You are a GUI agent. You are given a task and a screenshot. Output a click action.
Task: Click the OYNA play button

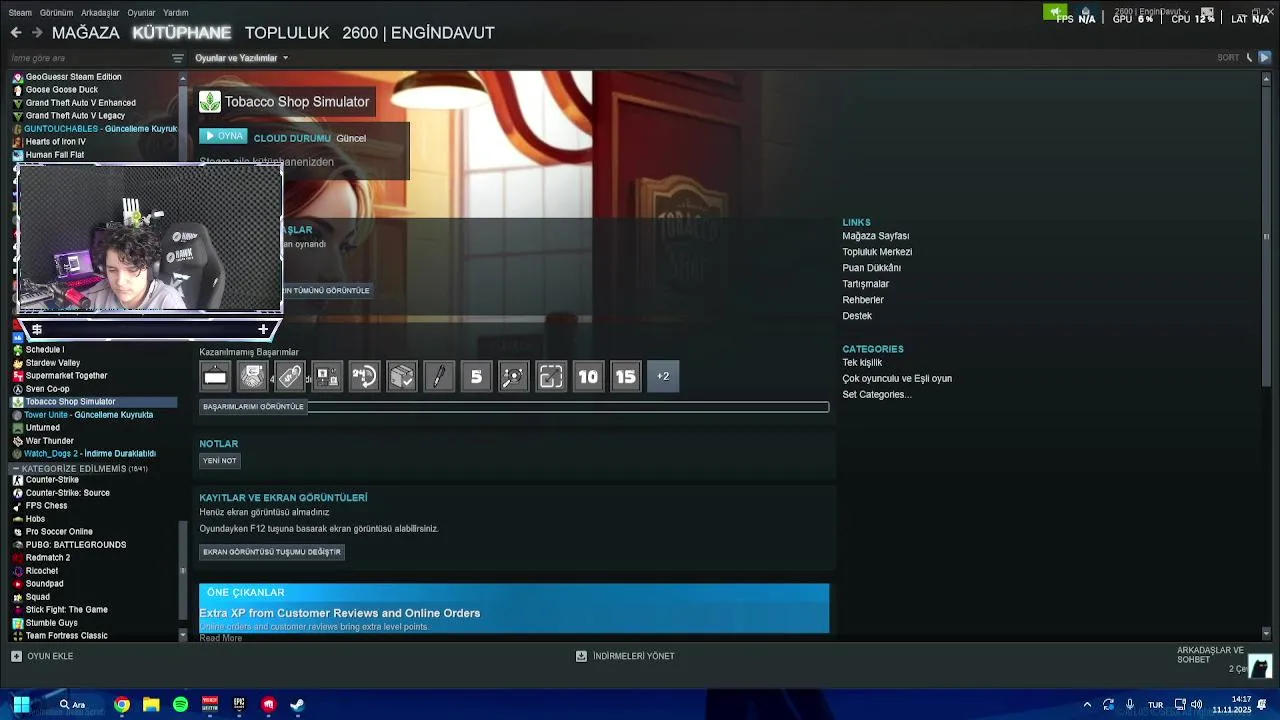(x=223, y=136)
